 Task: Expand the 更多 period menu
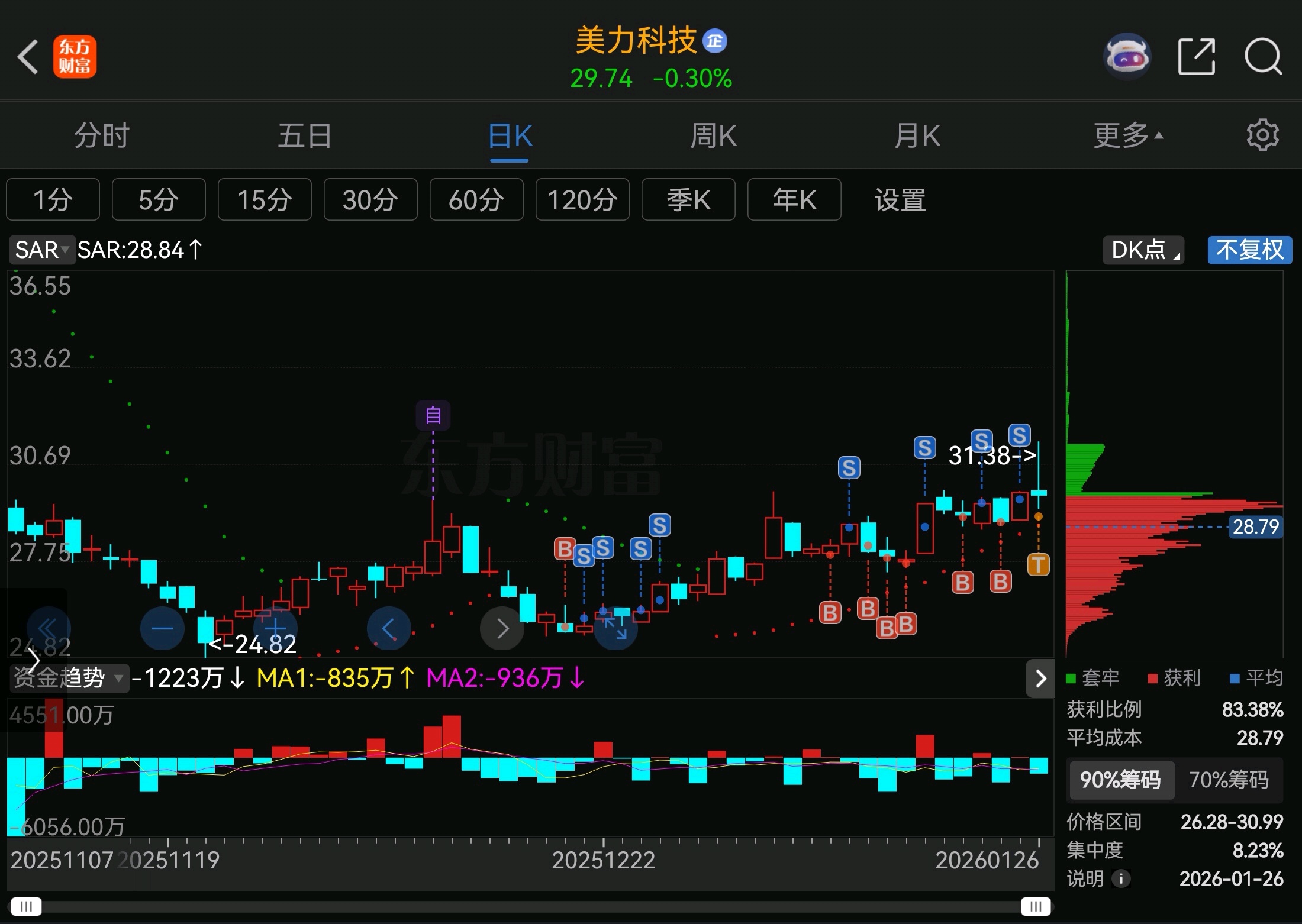[x=1127, y=135]
